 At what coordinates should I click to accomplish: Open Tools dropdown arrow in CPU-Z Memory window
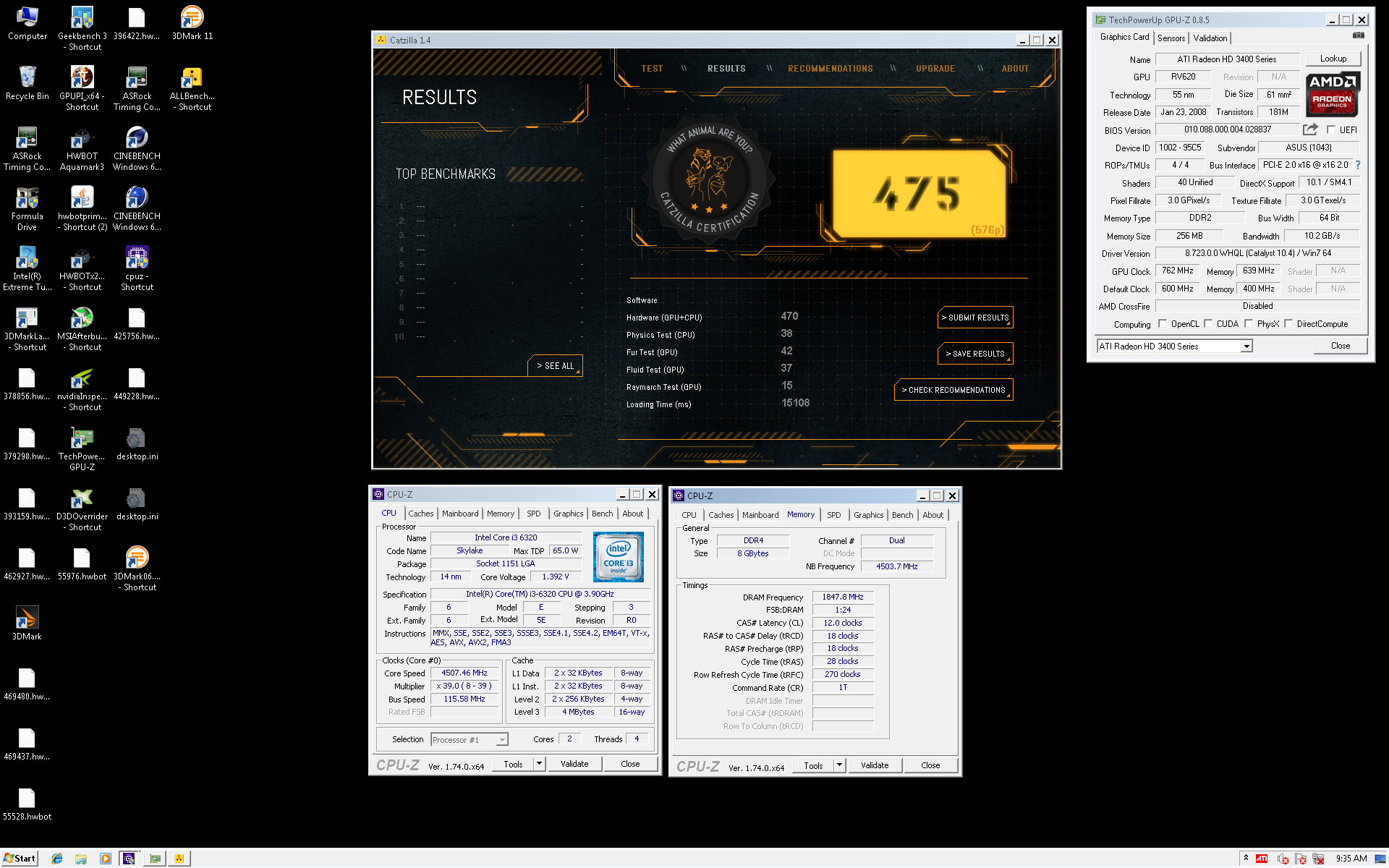pyautogui.click(x=839, y=765)
